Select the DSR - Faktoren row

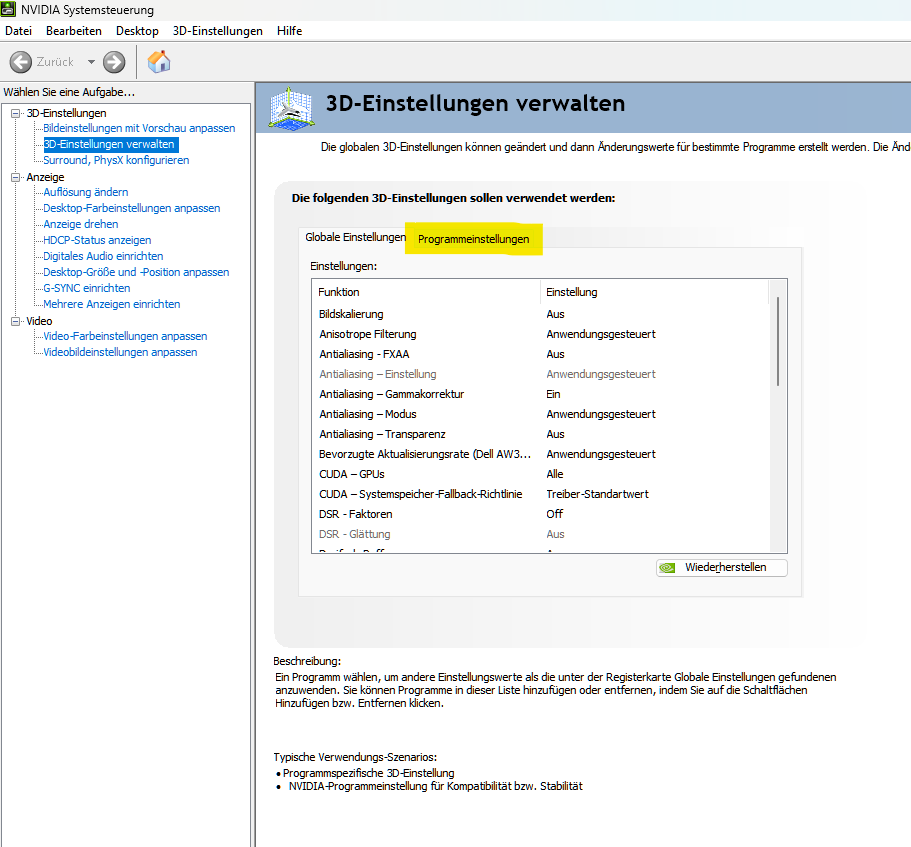pos(540,514)
